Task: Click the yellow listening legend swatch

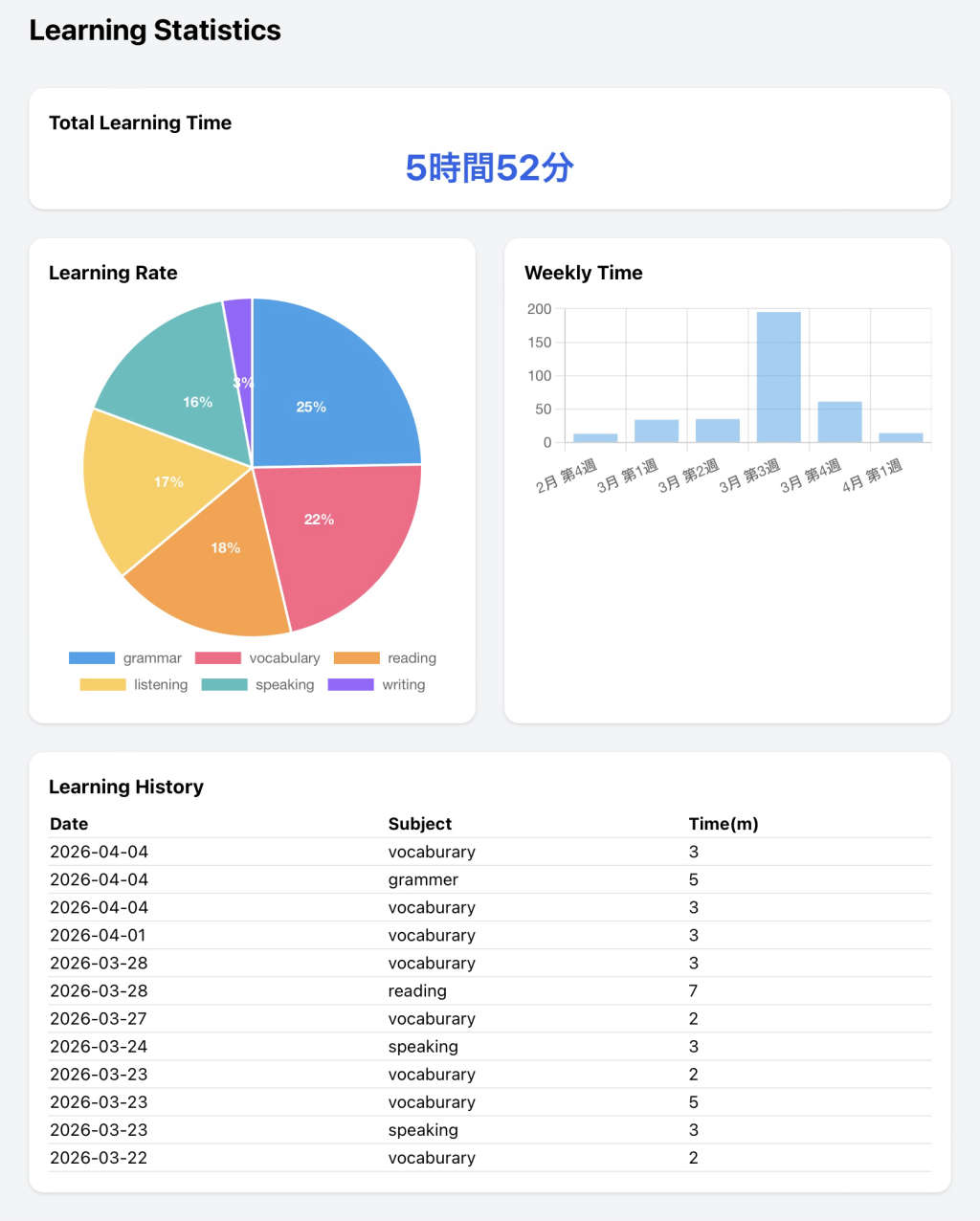Action: pos(102,685)
